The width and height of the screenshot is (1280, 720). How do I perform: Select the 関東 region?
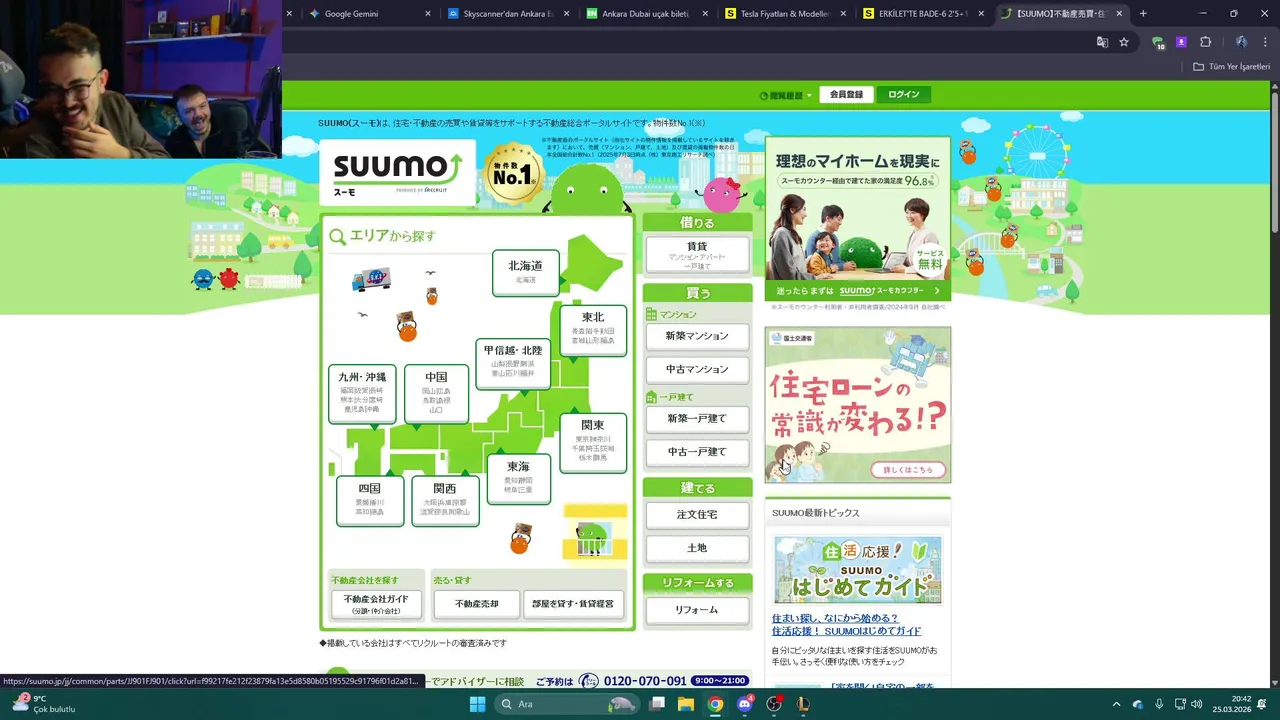coord(592,442)
